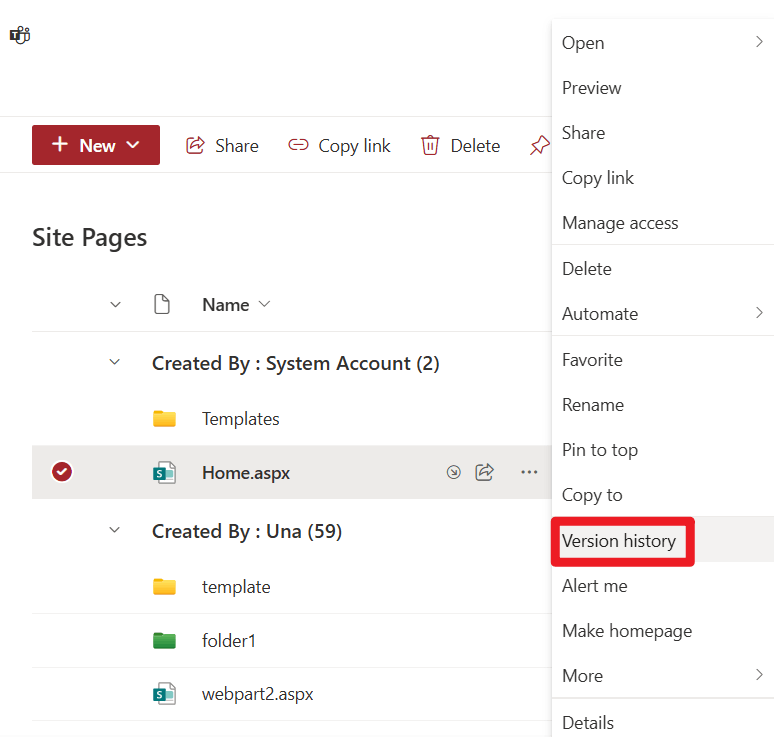Open the Templates folder name
The width and height of the screenshot is (774, 737).
click(x=240, y=419)
